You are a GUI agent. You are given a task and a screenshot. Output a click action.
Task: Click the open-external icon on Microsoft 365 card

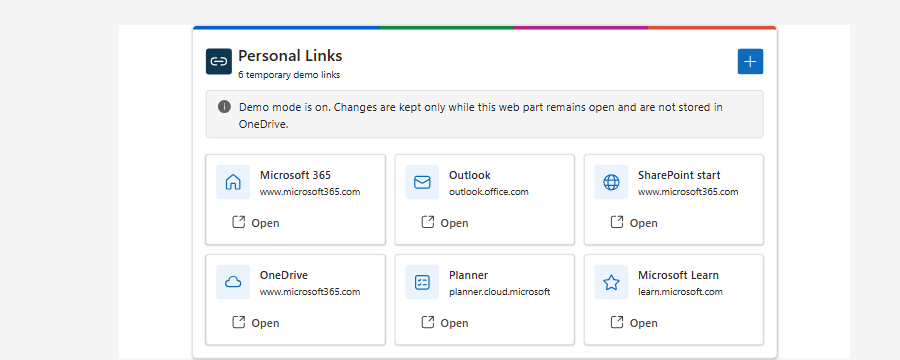click(238, 222)
